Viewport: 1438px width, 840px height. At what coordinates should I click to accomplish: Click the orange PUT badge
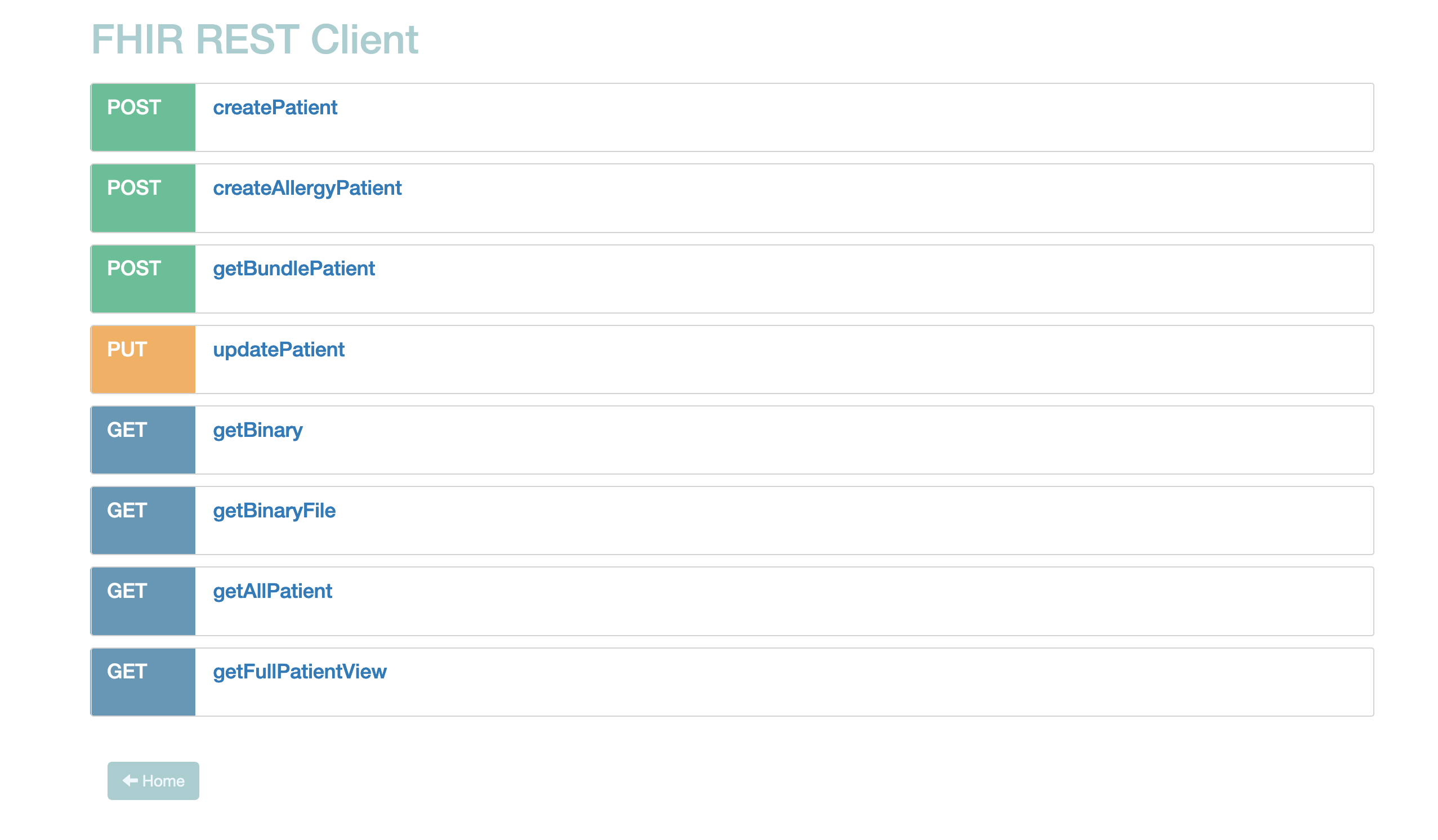point(142,360)
